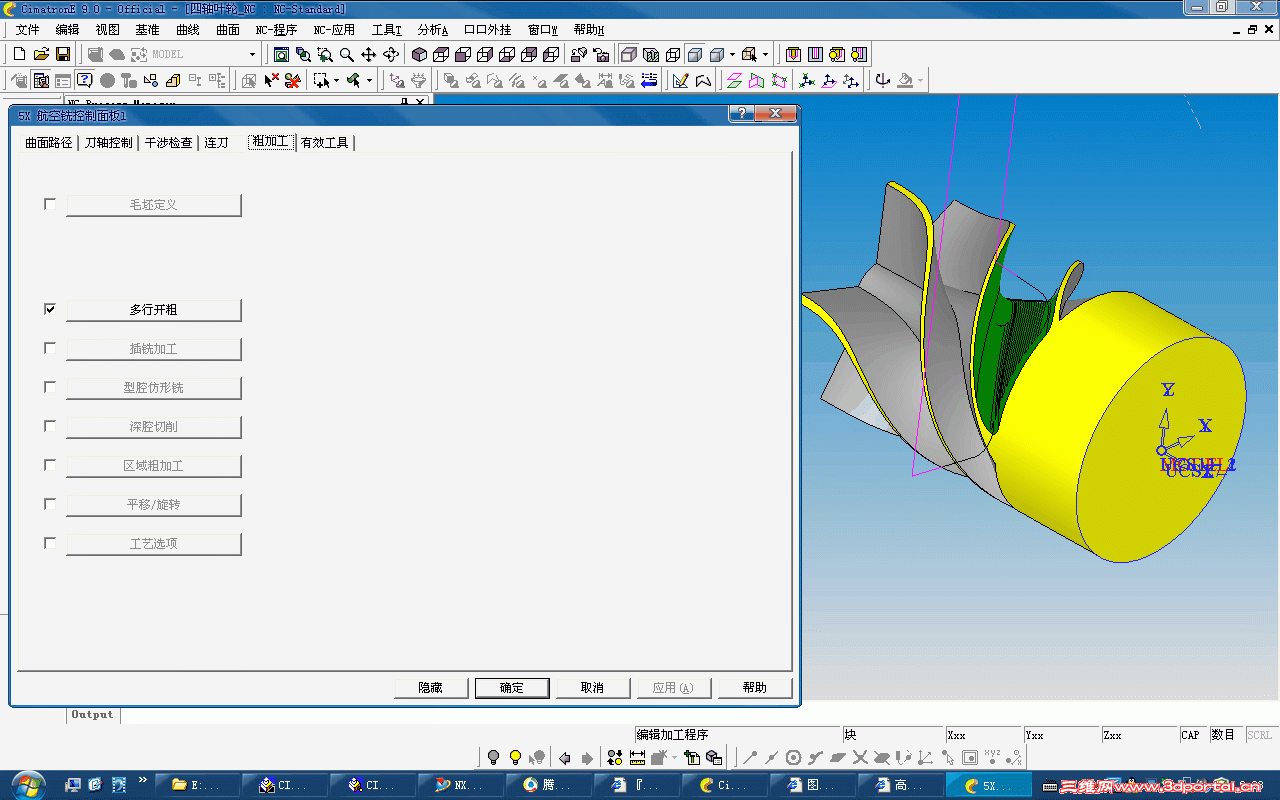This screenshot has width=1280, height=800.
Task: Select the Rotate view tool
Action: (x=390, y=54)
